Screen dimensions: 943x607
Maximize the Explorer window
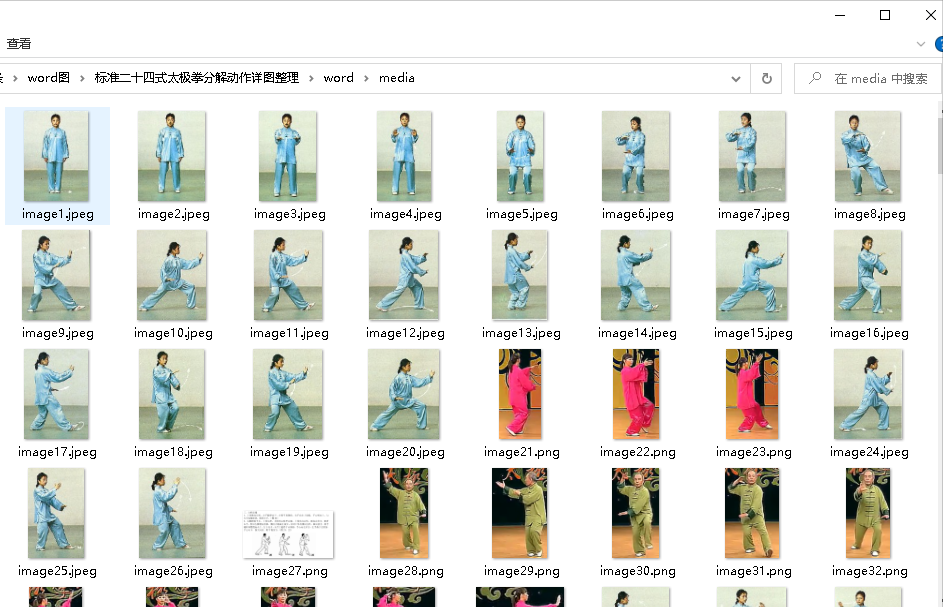tap(885, 15)
